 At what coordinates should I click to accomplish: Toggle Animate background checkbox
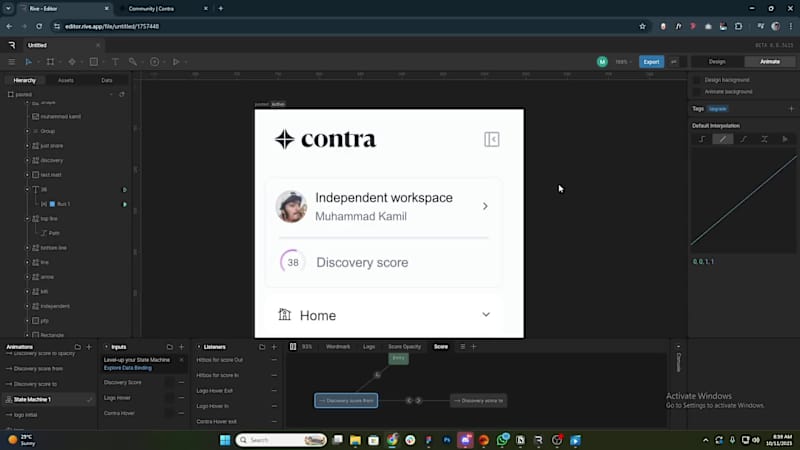click(x=697, y=92)
